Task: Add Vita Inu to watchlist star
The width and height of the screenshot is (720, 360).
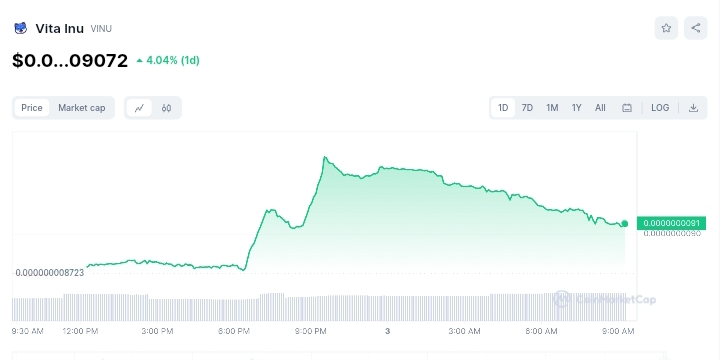Action: coord(666,28)
